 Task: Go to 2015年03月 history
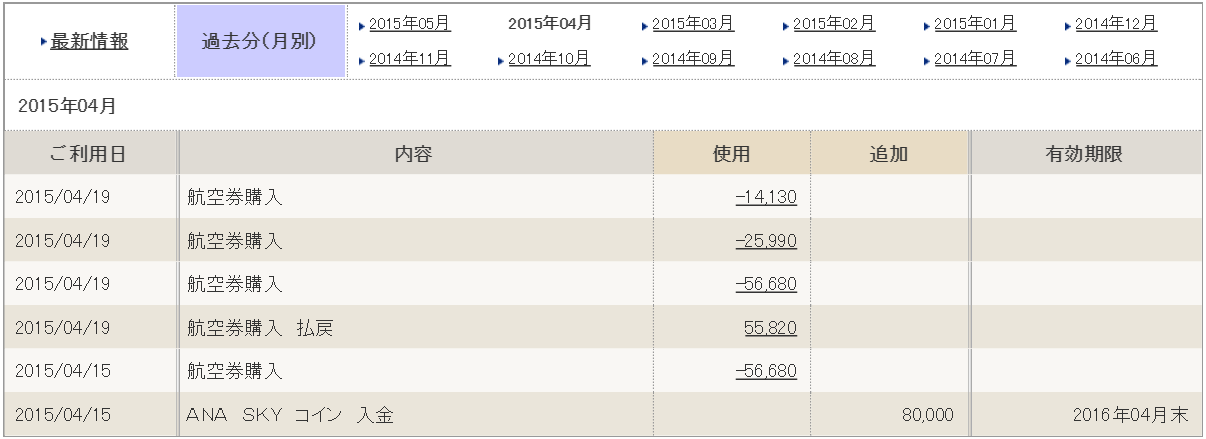click(x=693, y=23)
